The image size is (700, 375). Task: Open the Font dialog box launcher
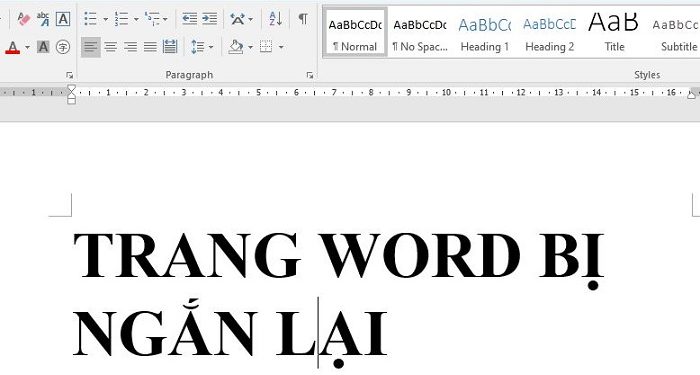[69, 75]
